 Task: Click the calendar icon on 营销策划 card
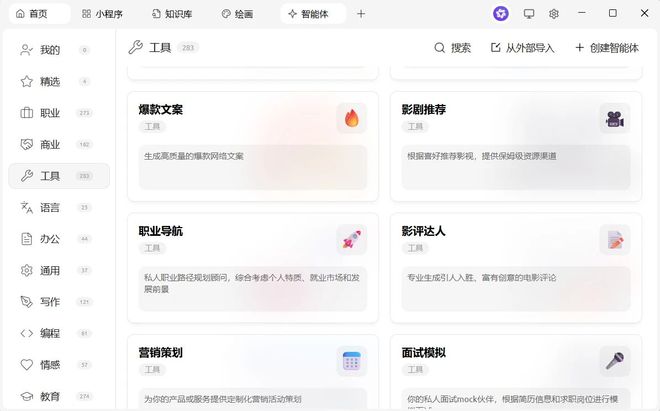point(351,360)
